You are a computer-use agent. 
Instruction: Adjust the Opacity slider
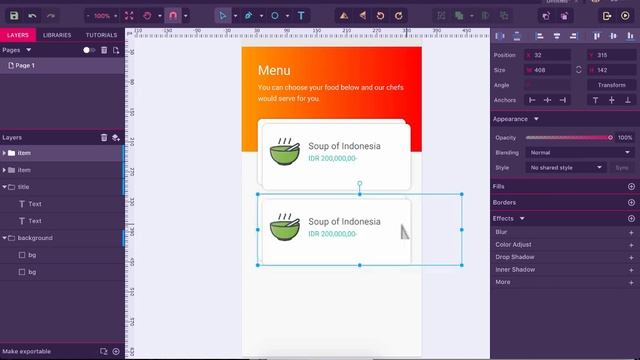pyautogui.click(x=569, y=138)
